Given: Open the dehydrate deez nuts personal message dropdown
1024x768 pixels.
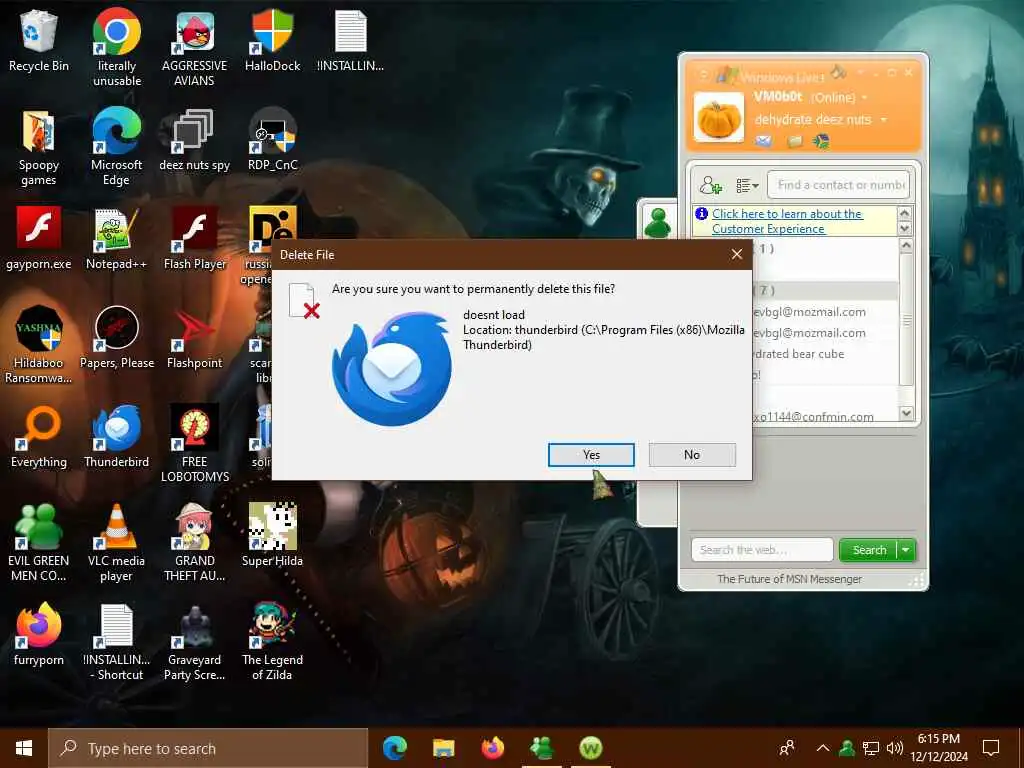Looking at the screenshot, I should point(884,120).
